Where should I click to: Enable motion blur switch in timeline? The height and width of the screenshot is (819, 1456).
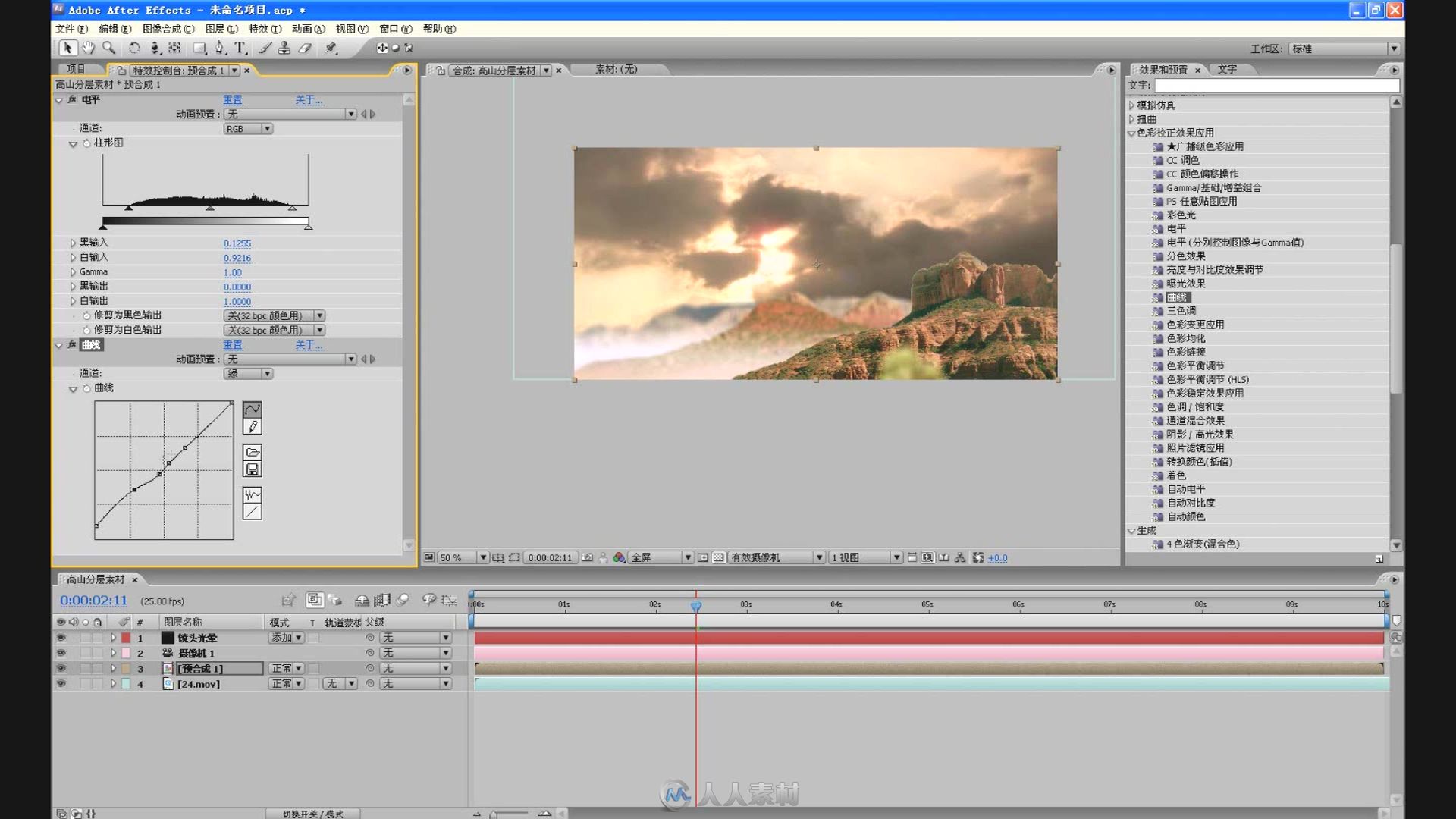tap(403, 600)
